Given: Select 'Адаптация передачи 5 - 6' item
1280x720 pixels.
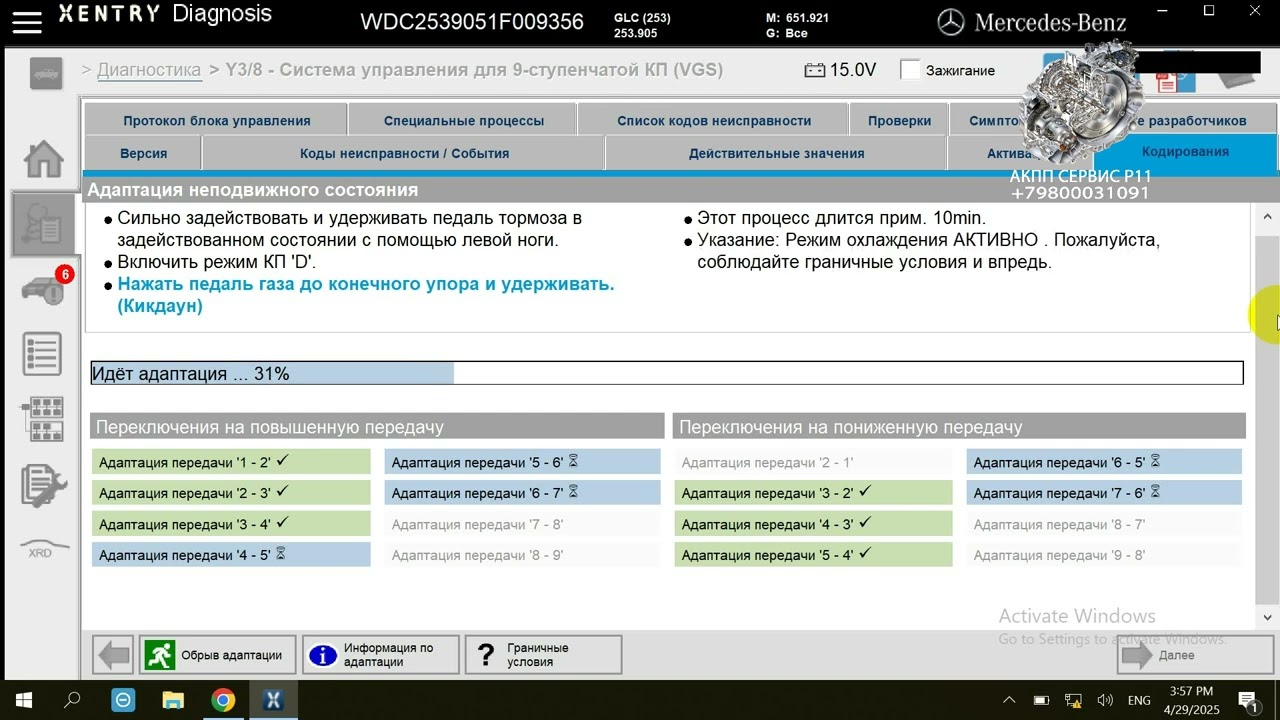Looking at the screenshot, I should click(x=523, y=462).
